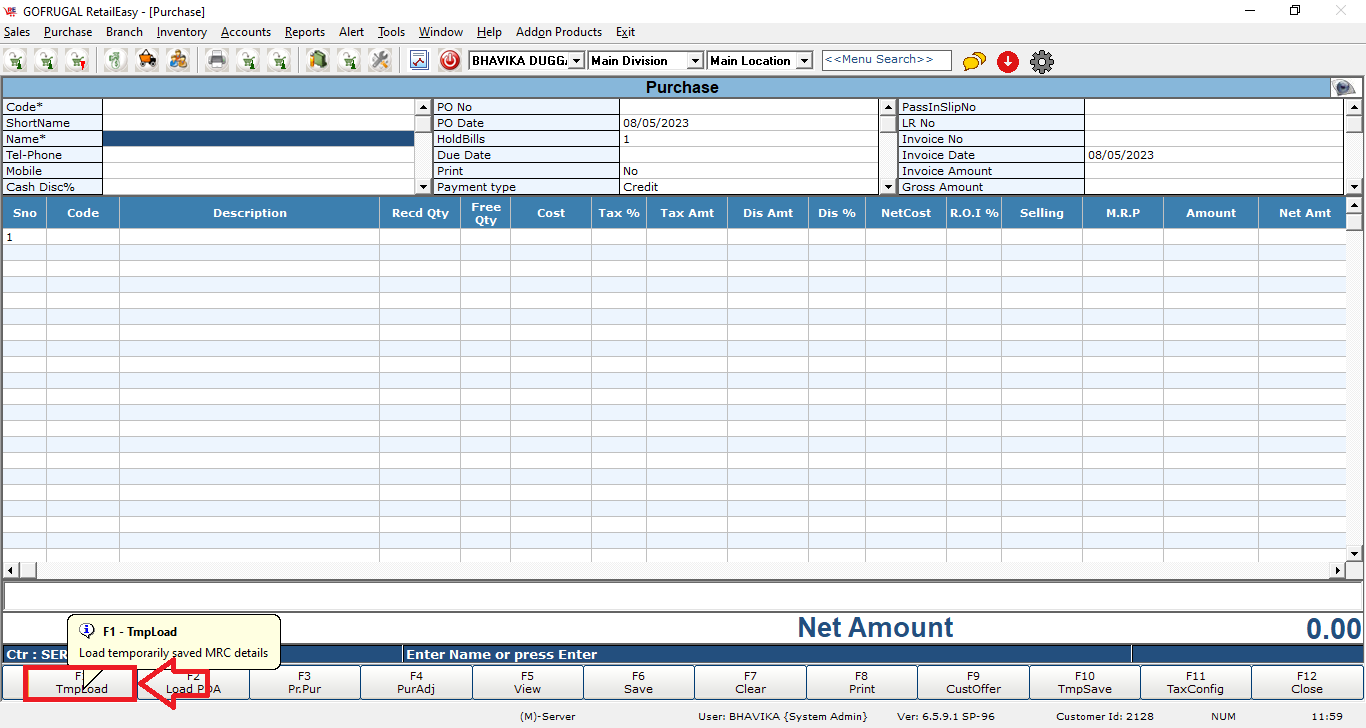Screen dimensions: 1366x728
Task: Open the Reports menu
Action: 304,32
